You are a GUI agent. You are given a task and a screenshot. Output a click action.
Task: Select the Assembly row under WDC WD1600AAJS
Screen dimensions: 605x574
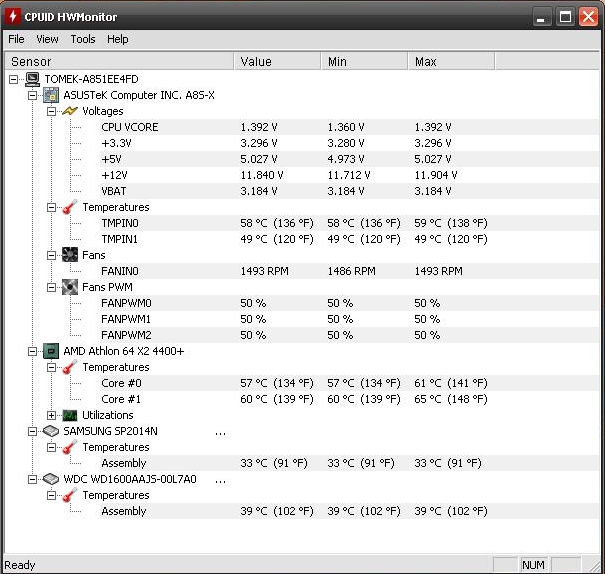pyautogui.click(x=349, y=511)
